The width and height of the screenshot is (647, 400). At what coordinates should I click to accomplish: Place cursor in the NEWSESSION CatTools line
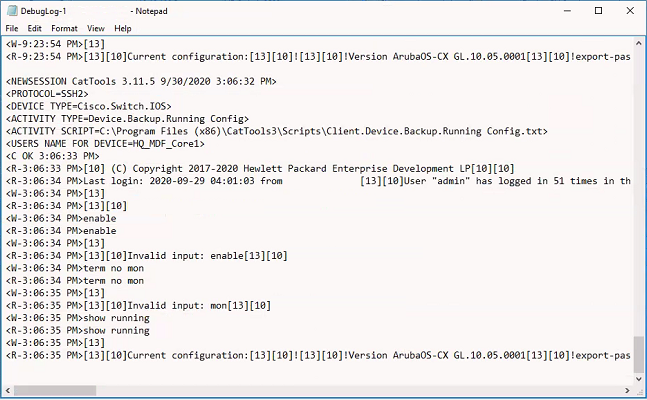pyautogui.click(x=141, y=81)
